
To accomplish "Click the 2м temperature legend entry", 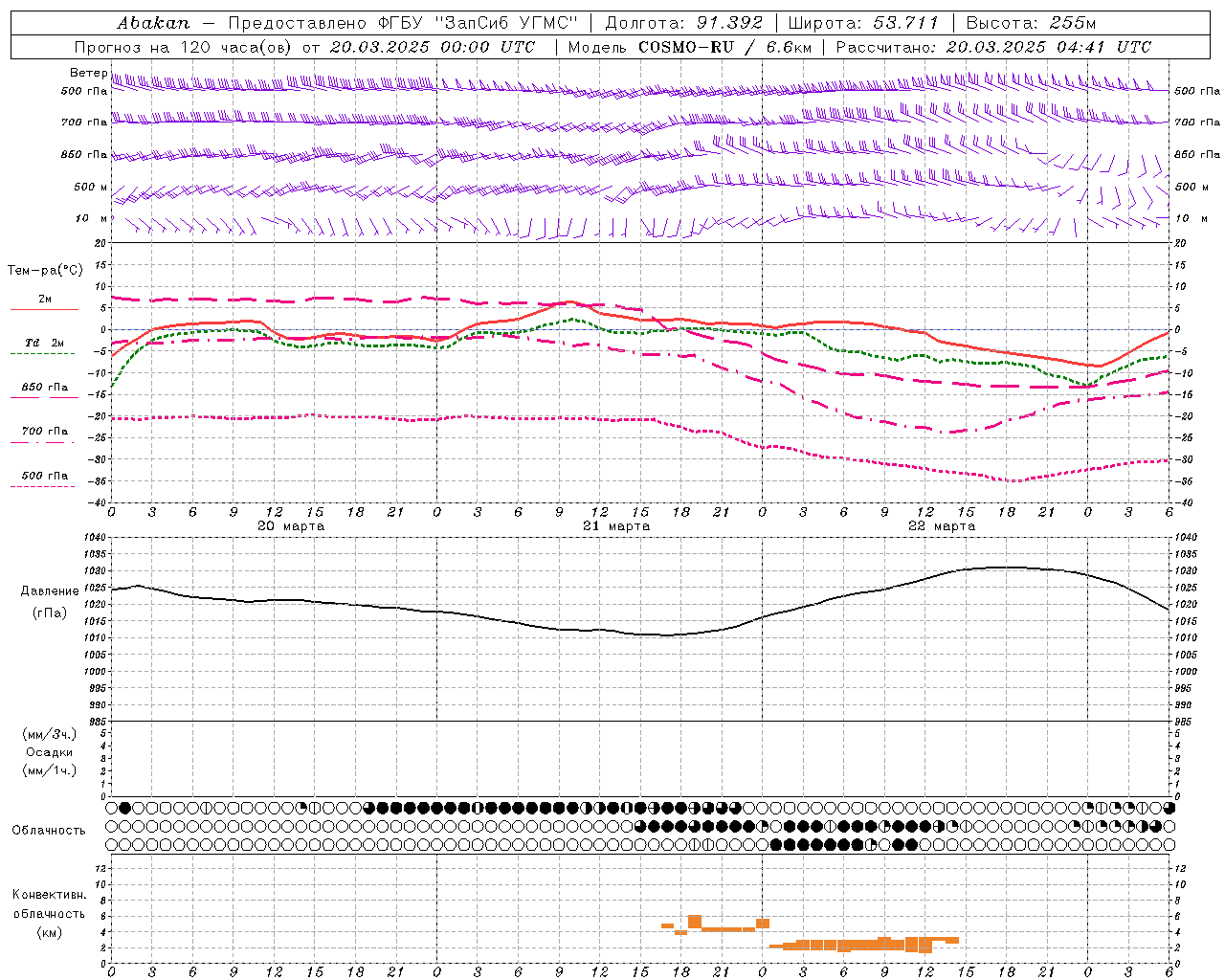I will click(45, 299).
